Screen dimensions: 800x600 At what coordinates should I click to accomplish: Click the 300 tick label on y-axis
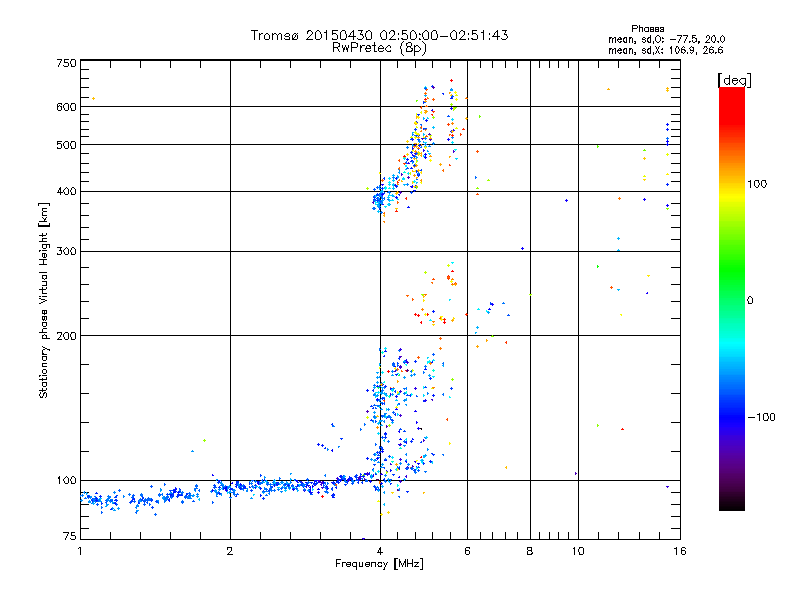[66, 251]
